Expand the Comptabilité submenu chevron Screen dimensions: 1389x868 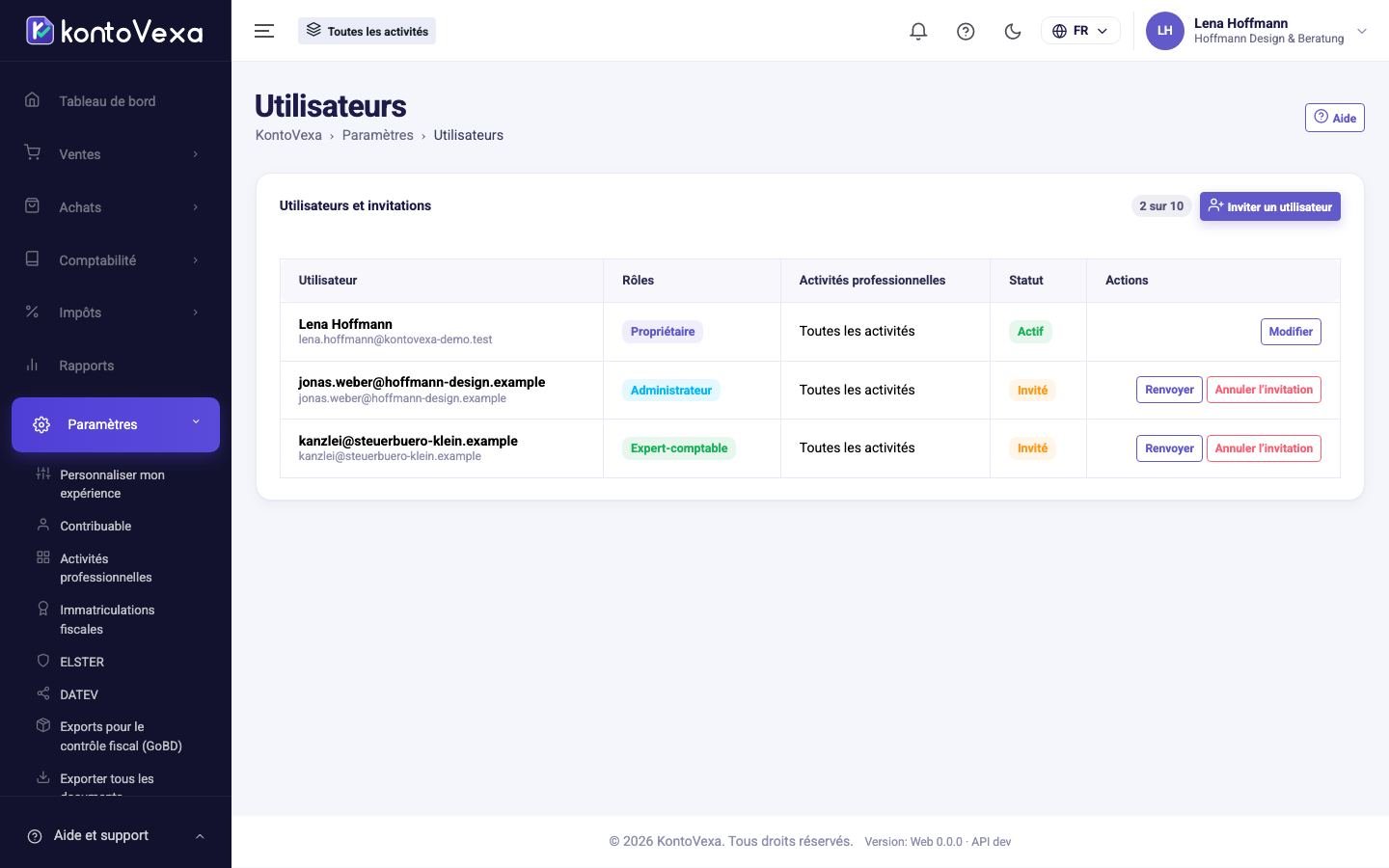point(196,260)
